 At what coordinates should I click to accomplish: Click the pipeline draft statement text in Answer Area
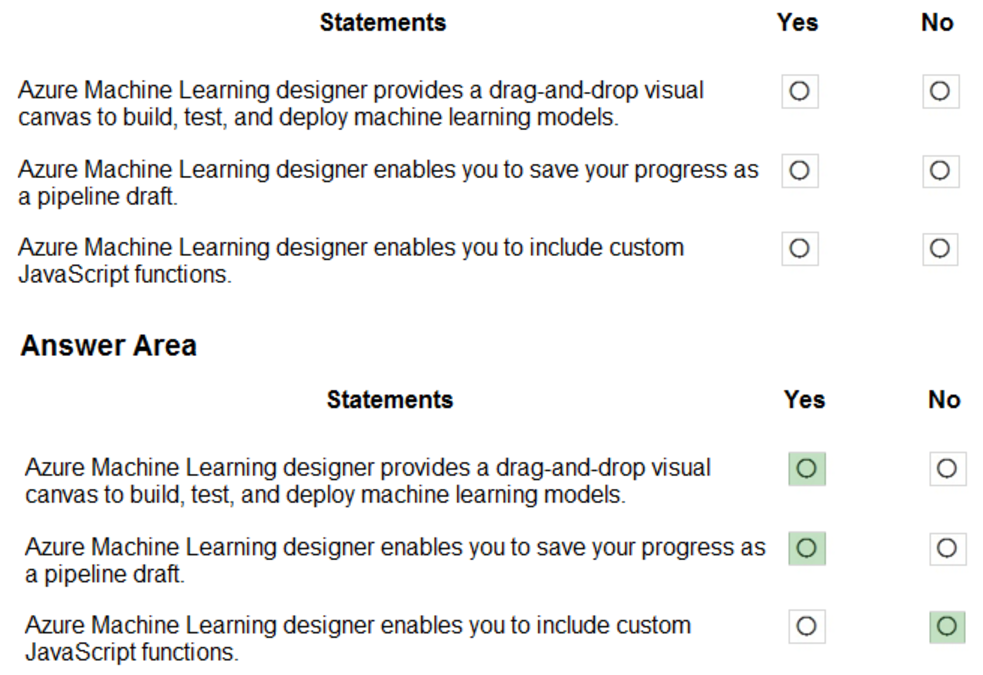(395, 561)
